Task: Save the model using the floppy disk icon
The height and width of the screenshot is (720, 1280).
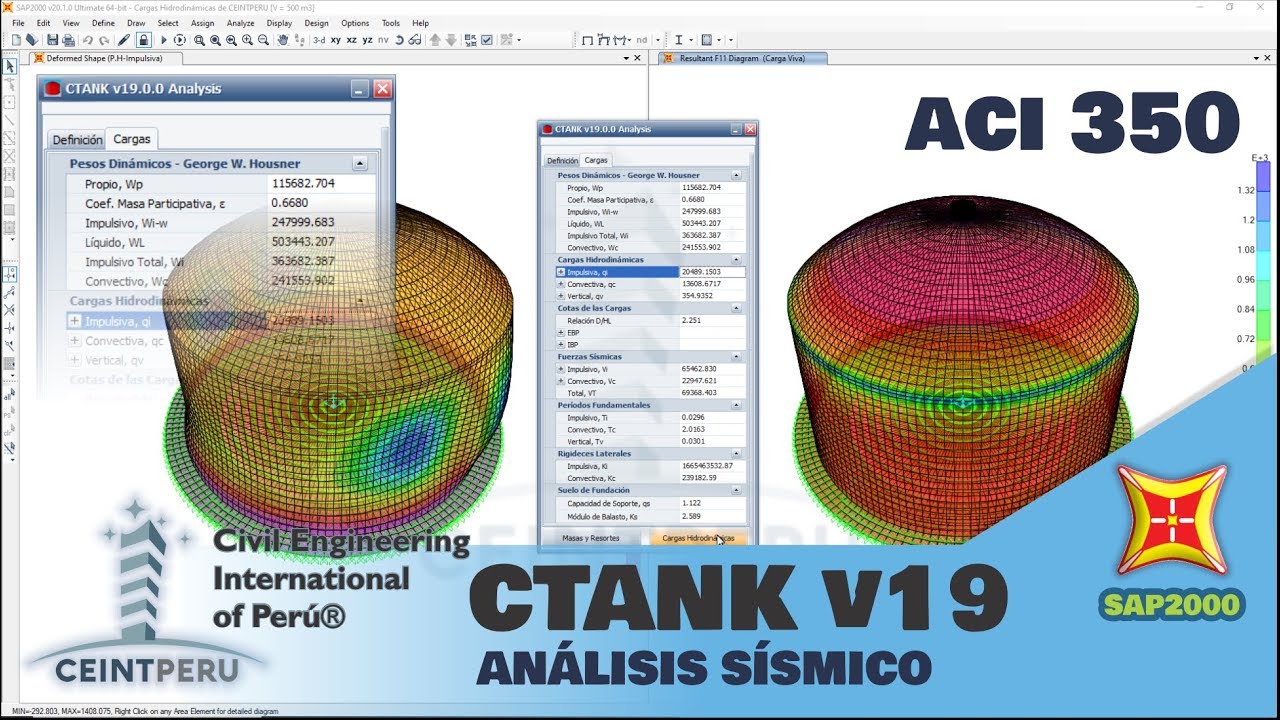Action: tap(53, 40)
